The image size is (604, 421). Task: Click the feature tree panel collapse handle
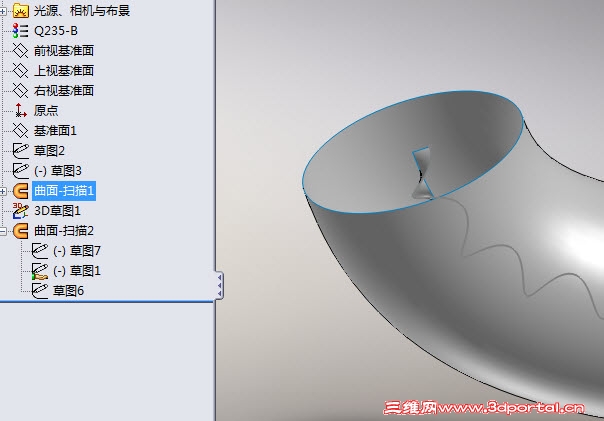click(x=219, y=285)
